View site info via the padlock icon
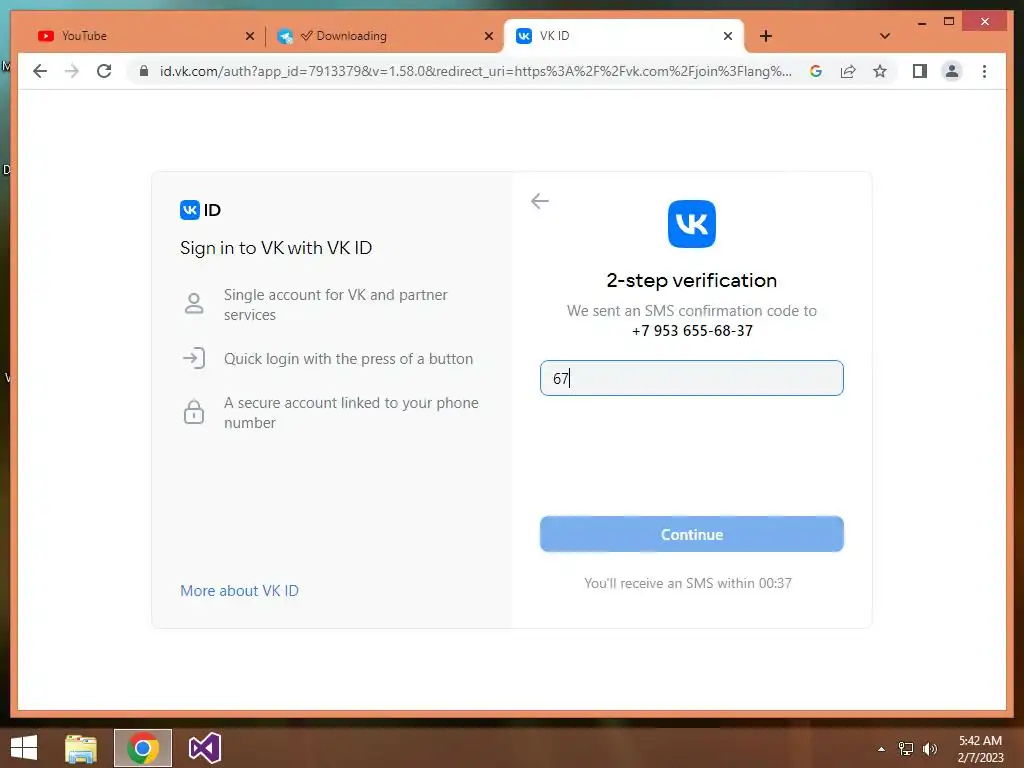This screenshot has height=768, width=1024. (144, 71)
